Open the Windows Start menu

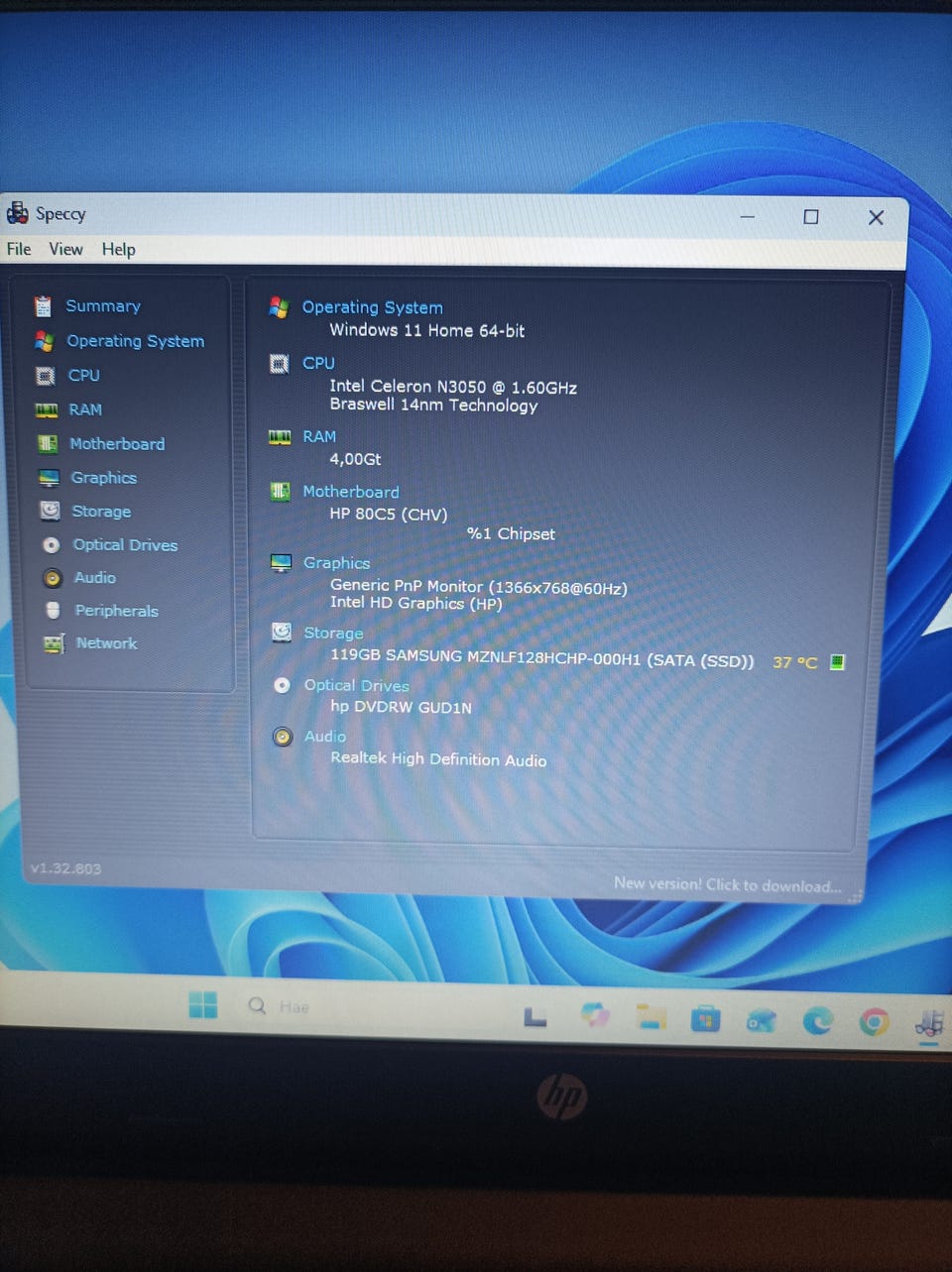coord(202,1004)
